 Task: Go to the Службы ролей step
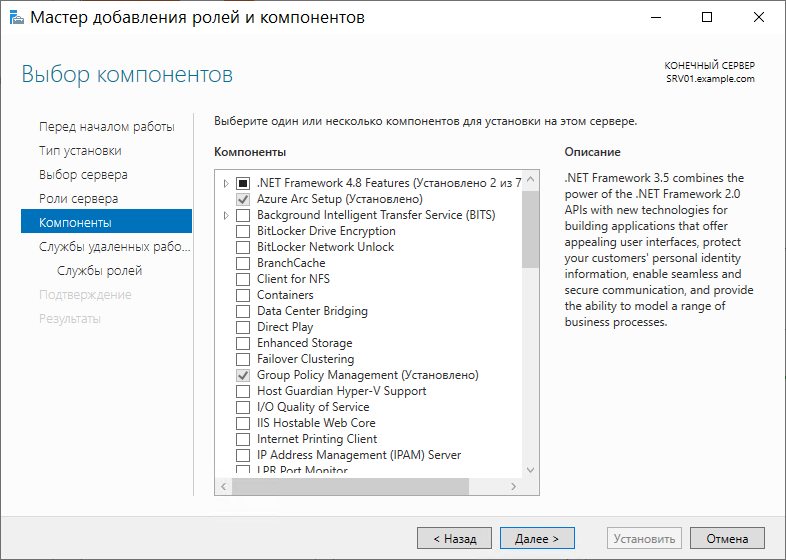[x=100, y=271]
